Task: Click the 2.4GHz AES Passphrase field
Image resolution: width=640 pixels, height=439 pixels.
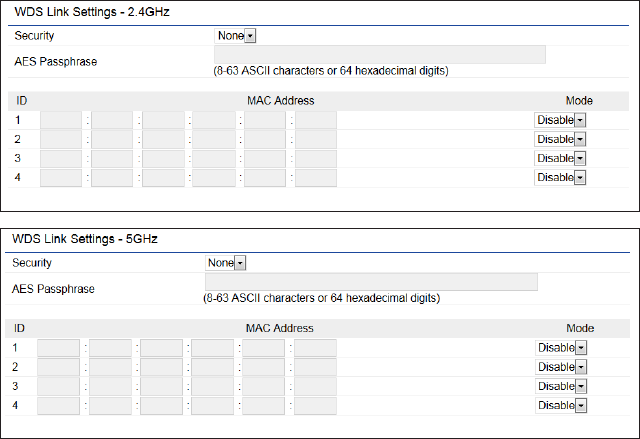Action: tap(380, 54)
